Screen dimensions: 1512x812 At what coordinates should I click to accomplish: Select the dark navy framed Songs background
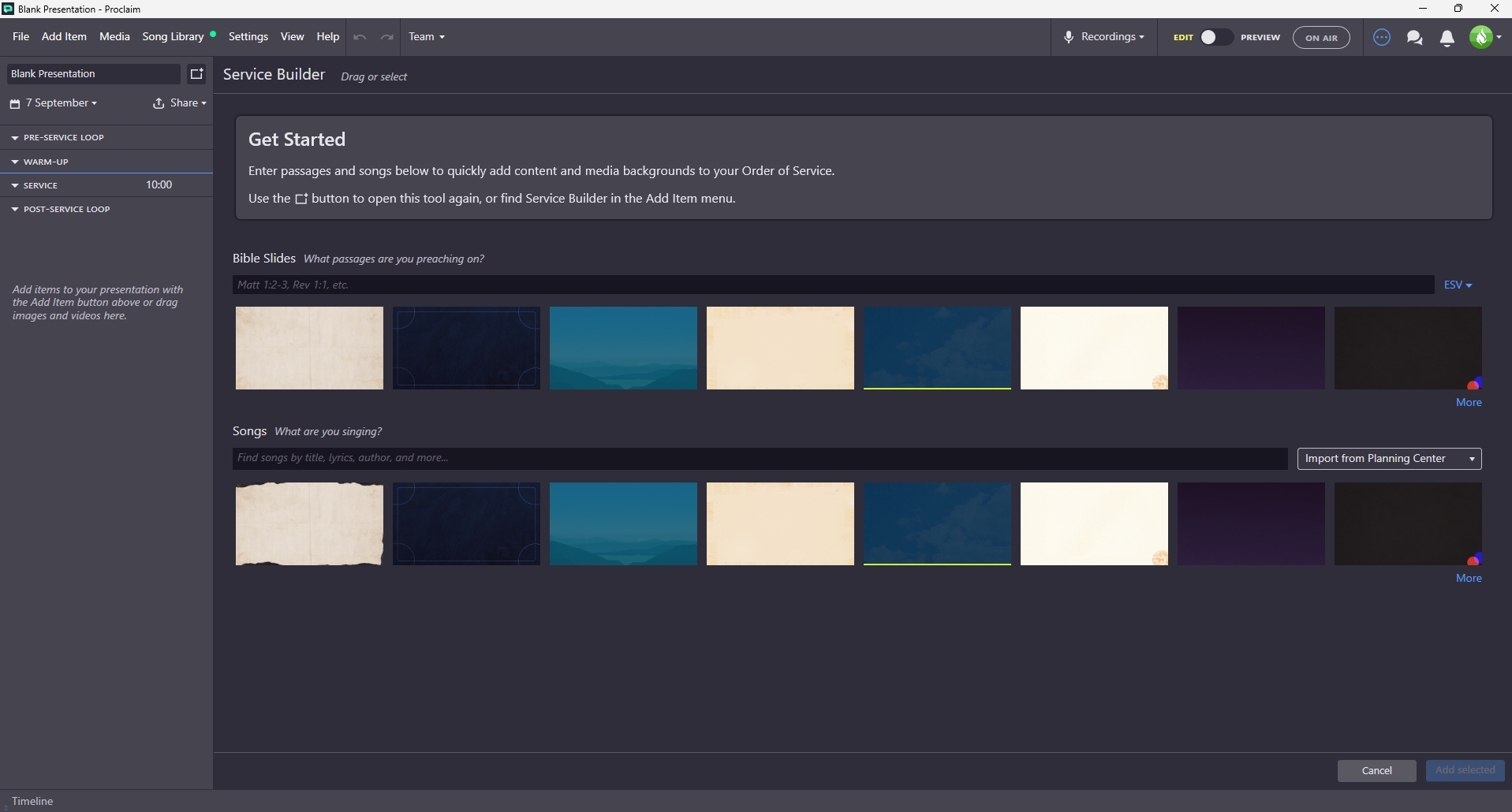click(x=466, y=523)
